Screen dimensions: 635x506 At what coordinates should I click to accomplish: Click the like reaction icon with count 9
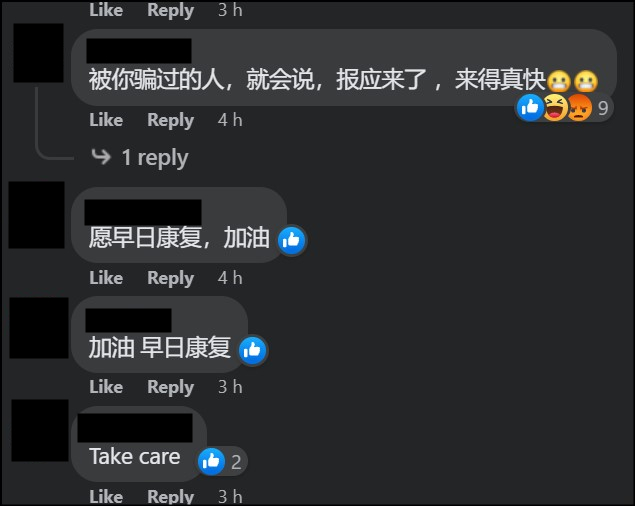[529, 107]
